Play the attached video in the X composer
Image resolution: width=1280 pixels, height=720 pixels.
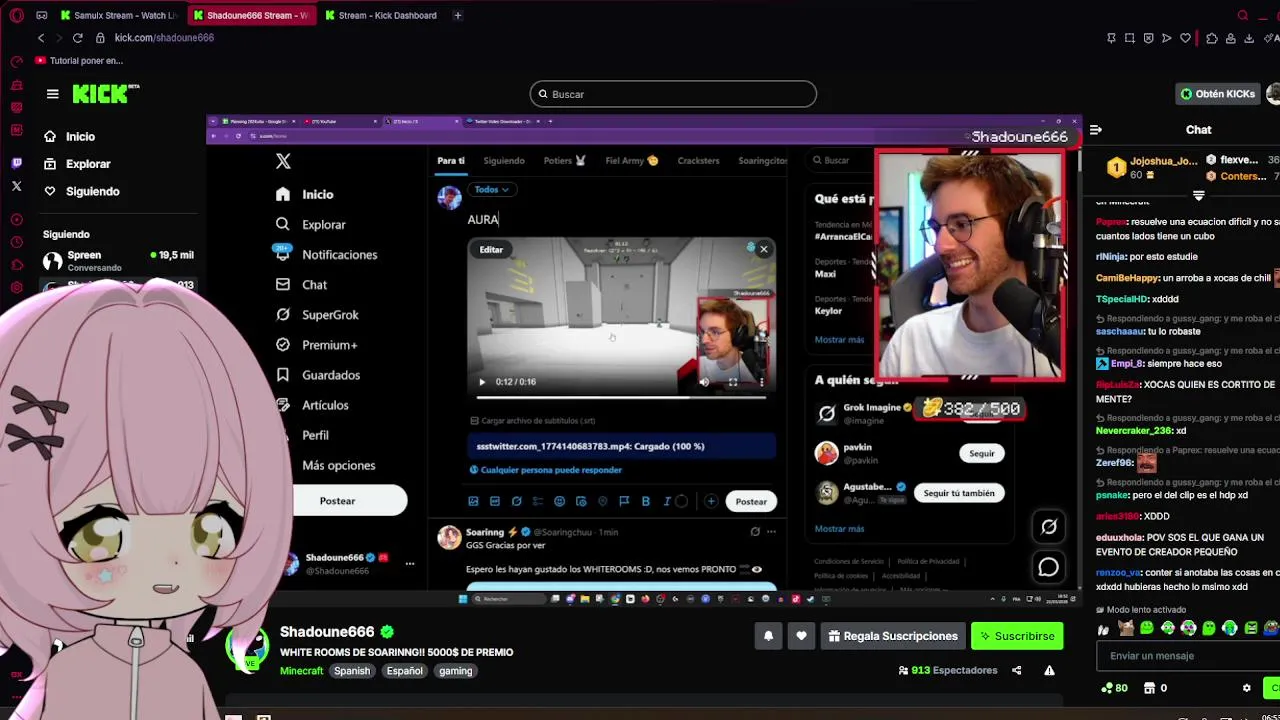pos(482,382)
